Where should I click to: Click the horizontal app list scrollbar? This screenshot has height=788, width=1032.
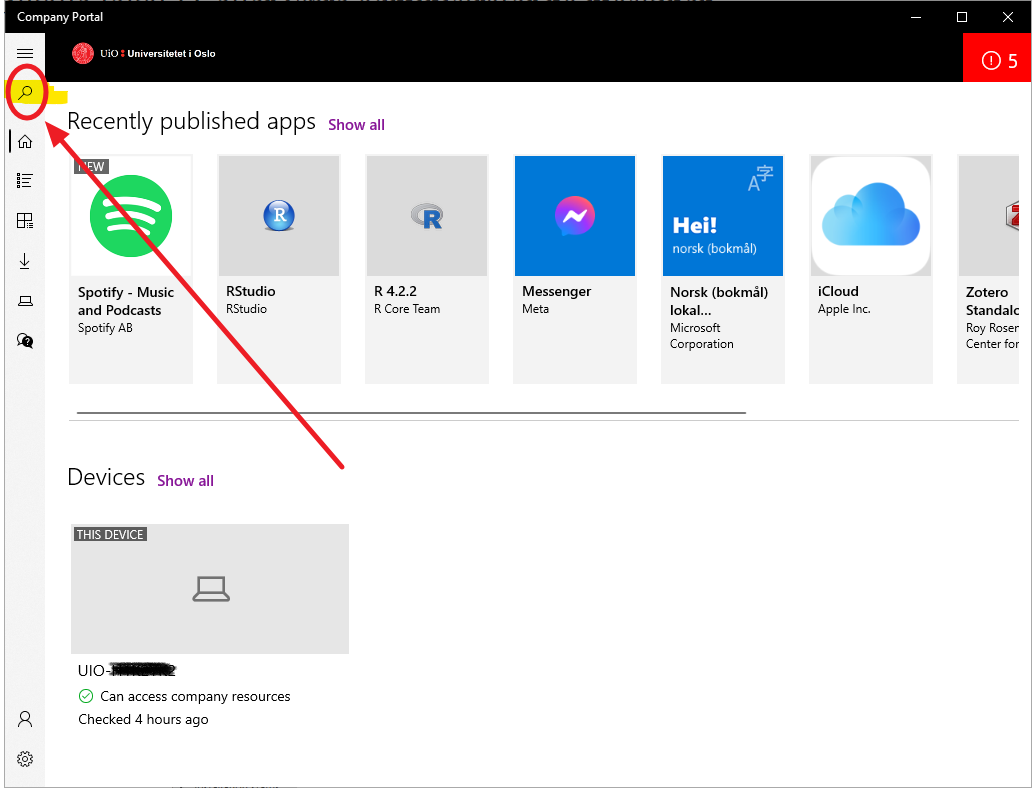click(x=411, y=413)
